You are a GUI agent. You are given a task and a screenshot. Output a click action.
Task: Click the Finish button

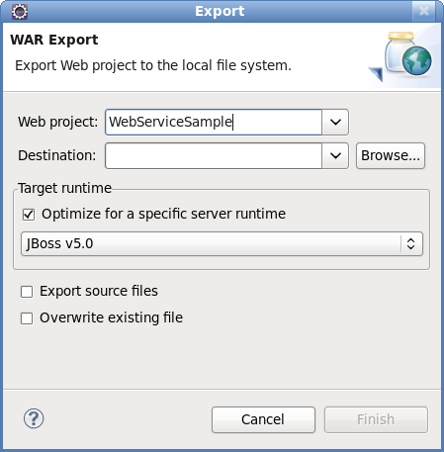point(376,420)
